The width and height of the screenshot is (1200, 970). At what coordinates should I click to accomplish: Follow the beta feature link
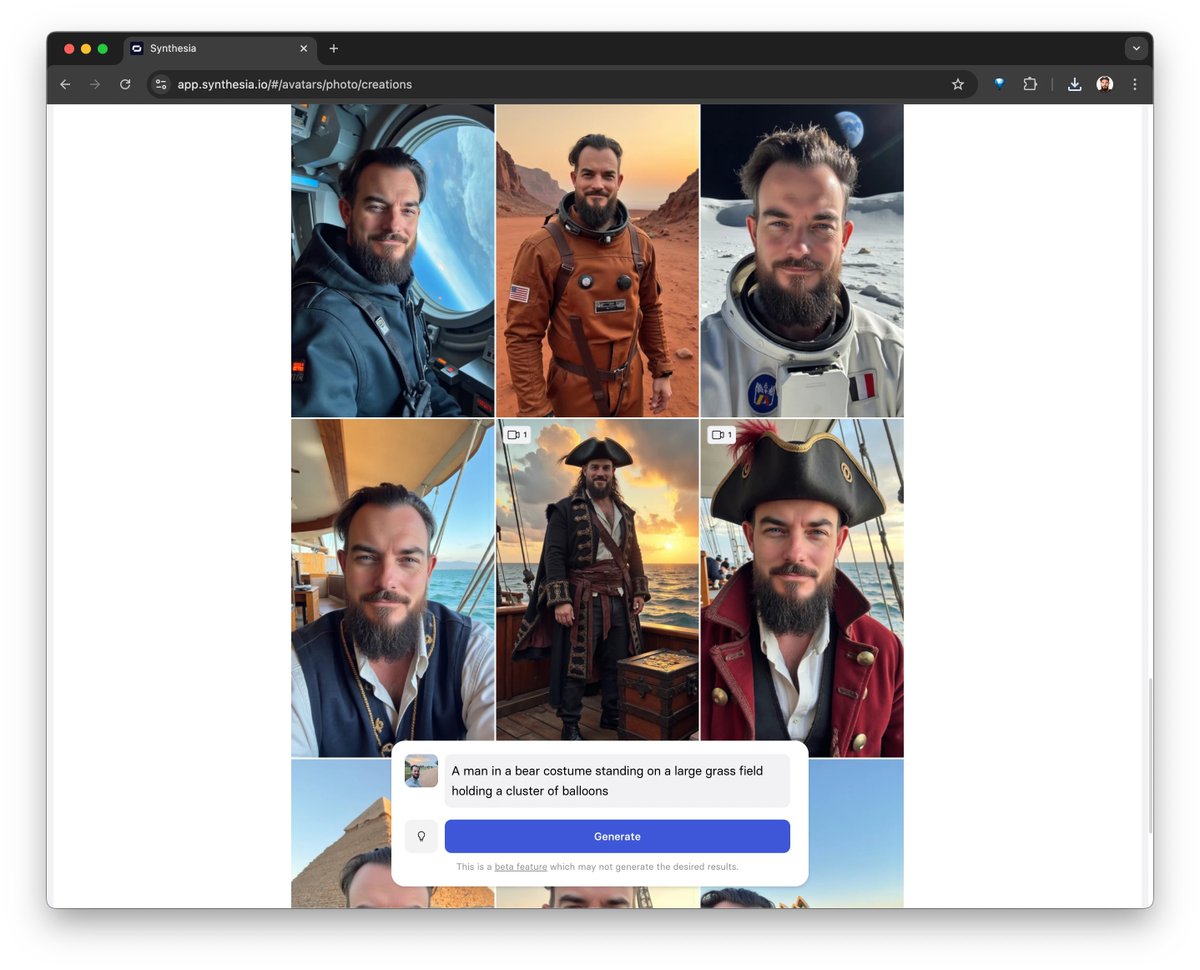coord(520,867)
